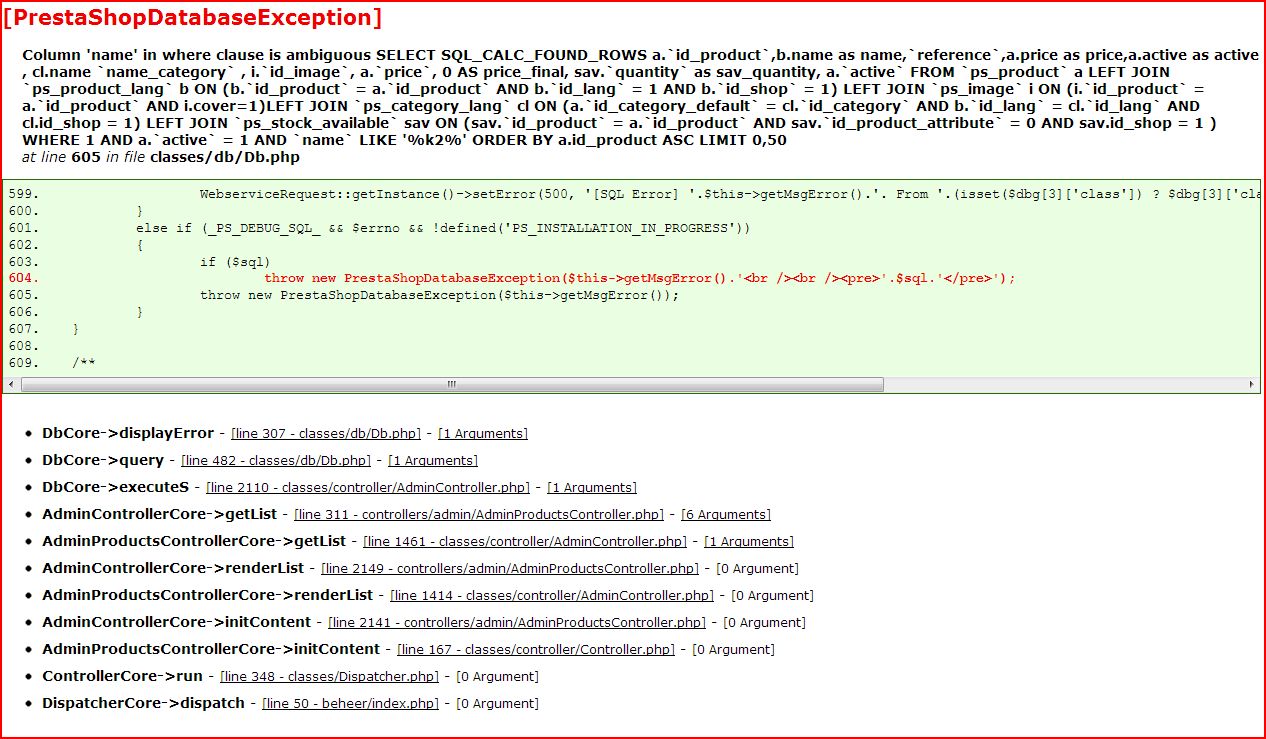Open link line 348 - classes/Dispatcher.php

[x=329, y=677]
